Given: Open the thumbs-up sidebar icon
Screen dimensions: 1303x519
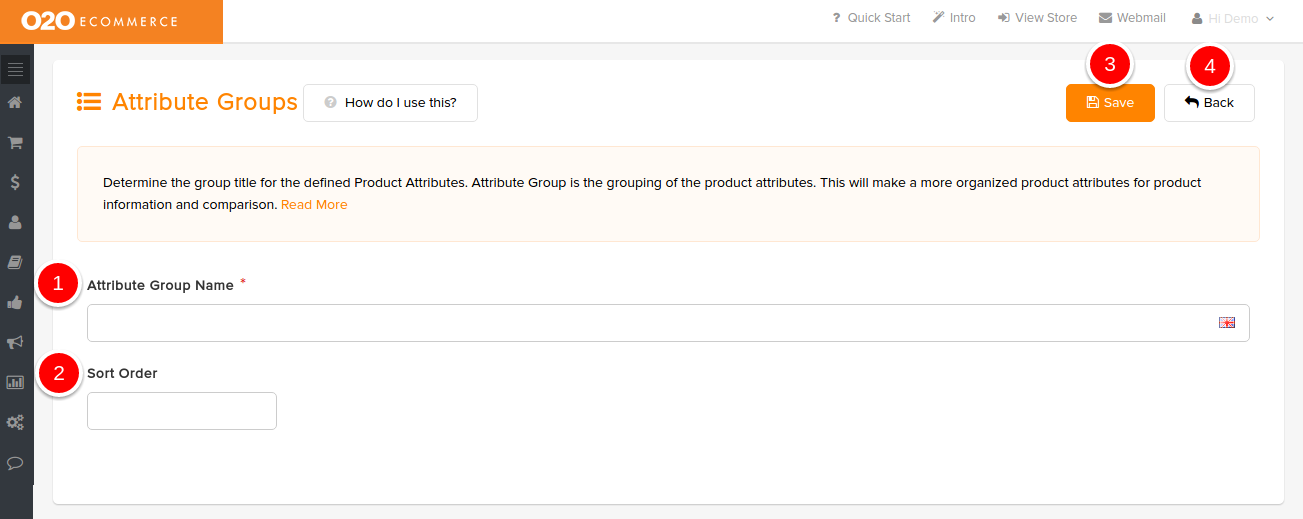Looking at the screenshot, I should coord(15,302).
